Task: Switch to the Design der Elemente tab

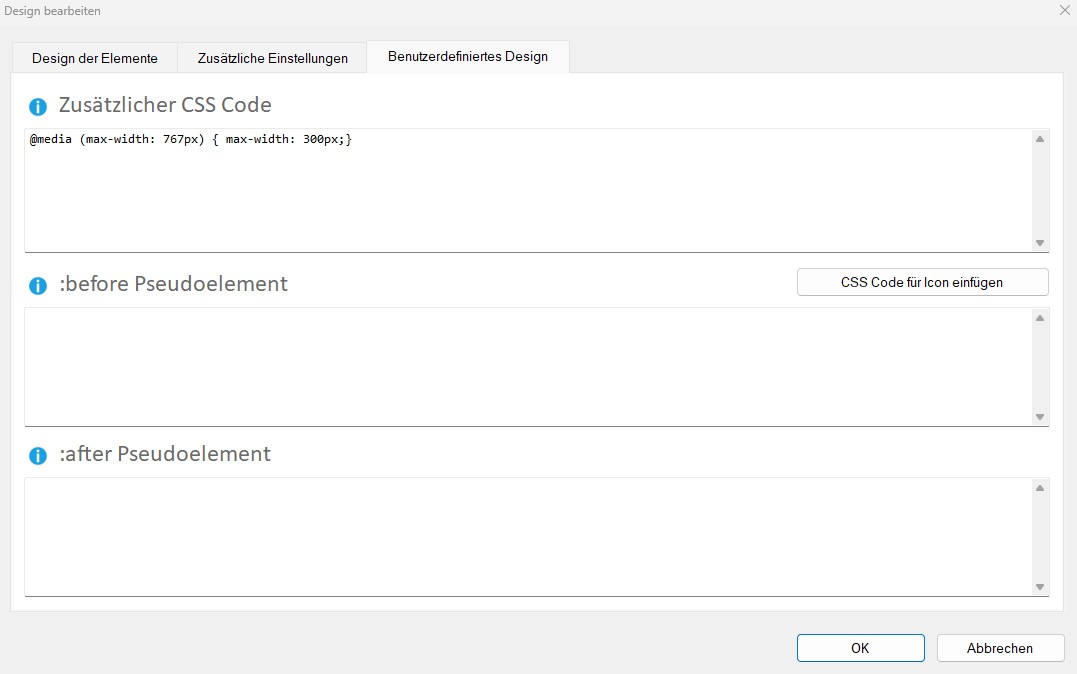Action: click(x=95, y=58)
